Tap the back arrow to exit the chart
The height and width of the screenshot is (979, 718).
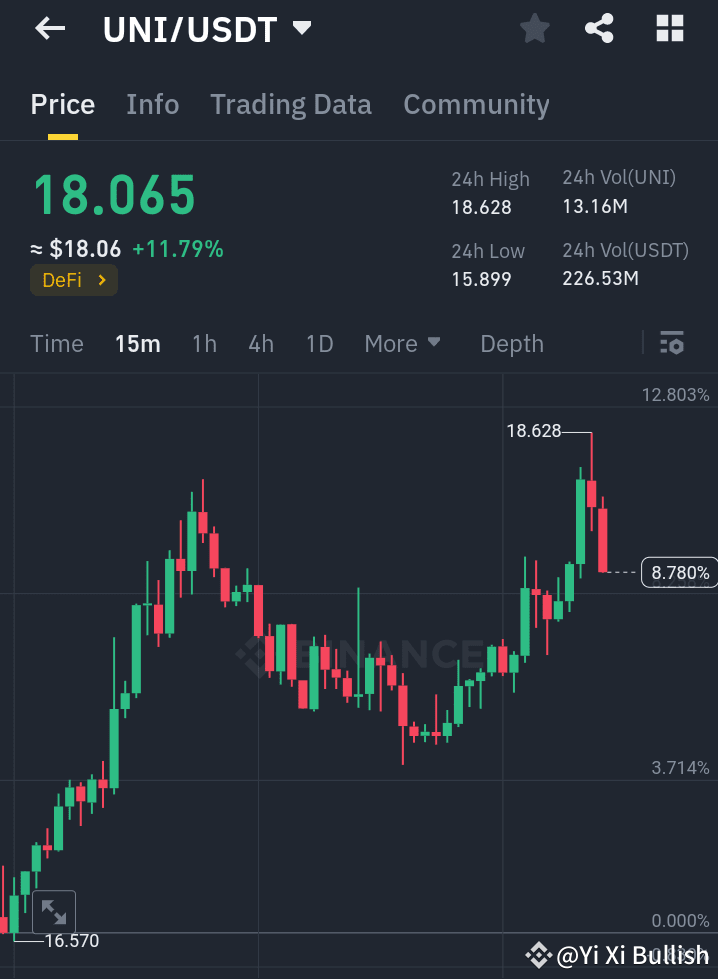point(47,28)
